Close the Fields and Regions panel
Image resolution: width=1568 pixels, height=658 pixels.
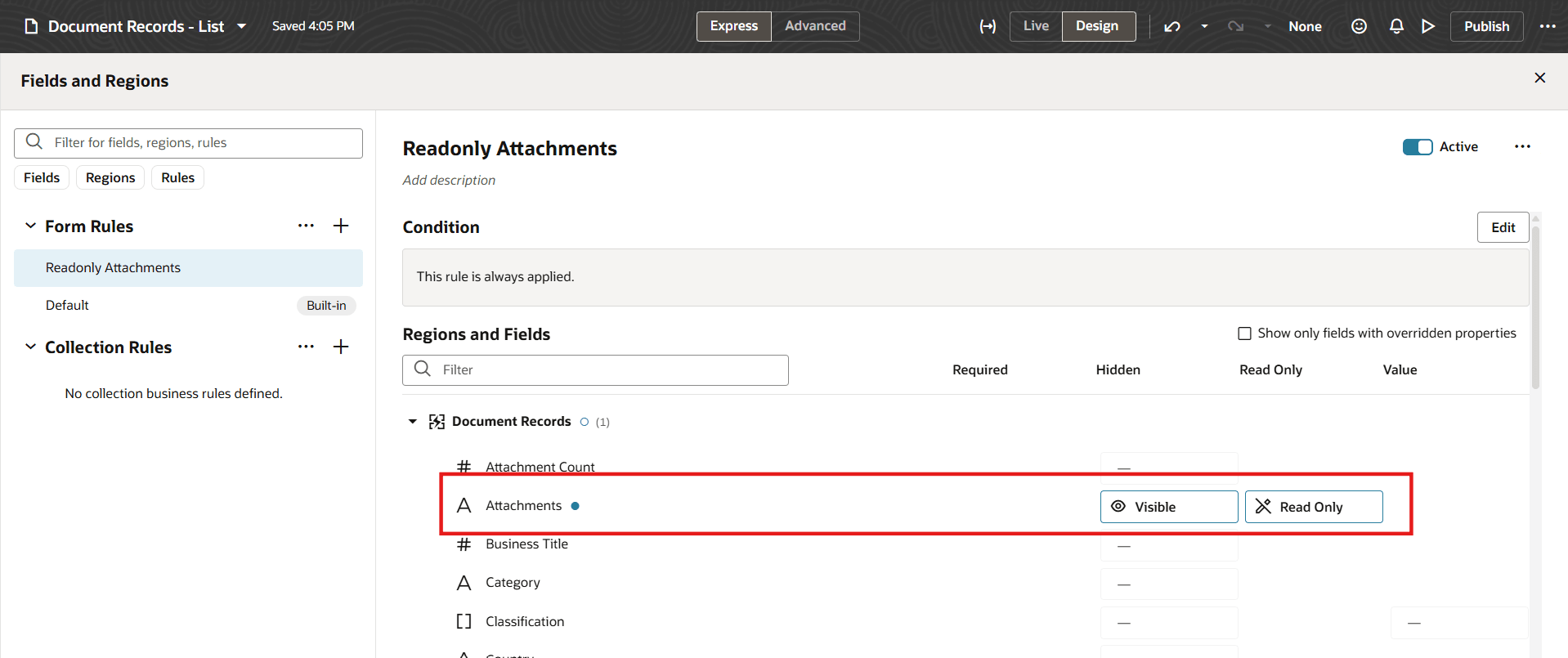point(1540,78)
